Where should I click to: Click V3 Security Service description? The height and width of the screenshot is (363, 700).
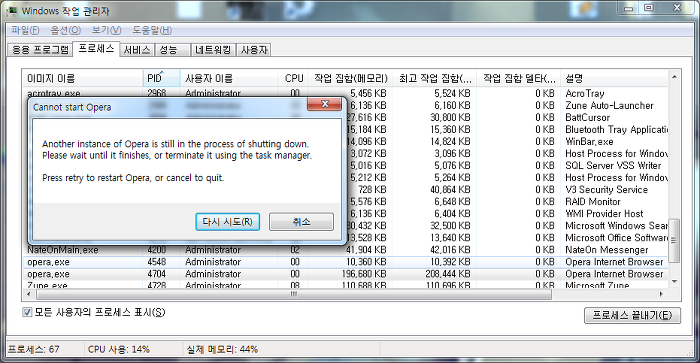coord(607,190)
